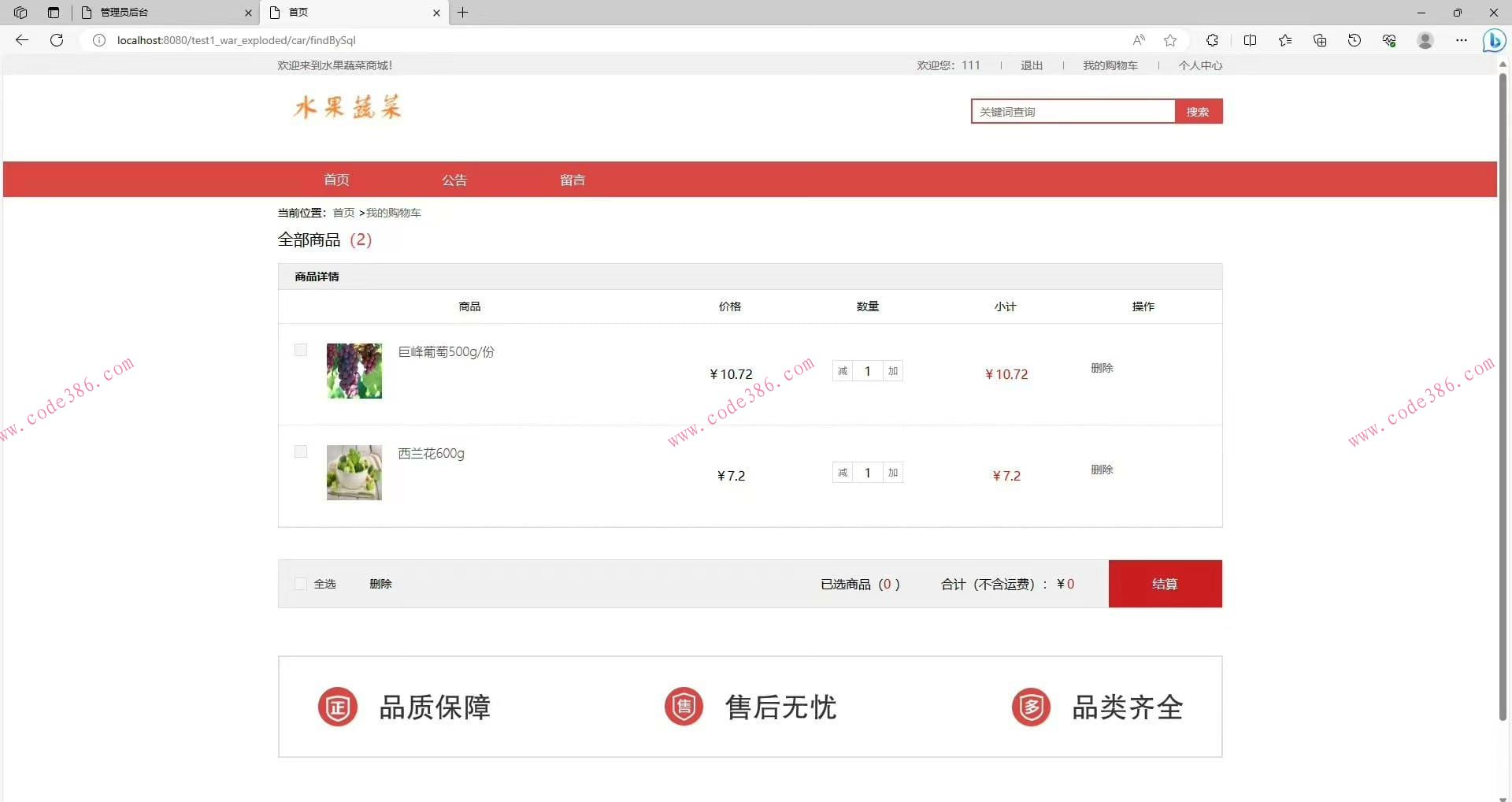Screen dimensions: 1512x802
Task: Click the back navigation arrow
Action: tap(21, 40)
